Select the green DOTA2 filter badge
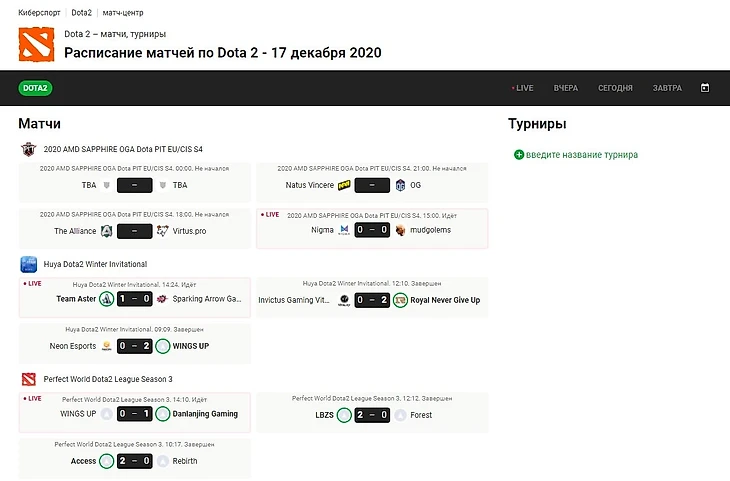The height and width of the screenshot is (481, 730). [x=36, y=88]
